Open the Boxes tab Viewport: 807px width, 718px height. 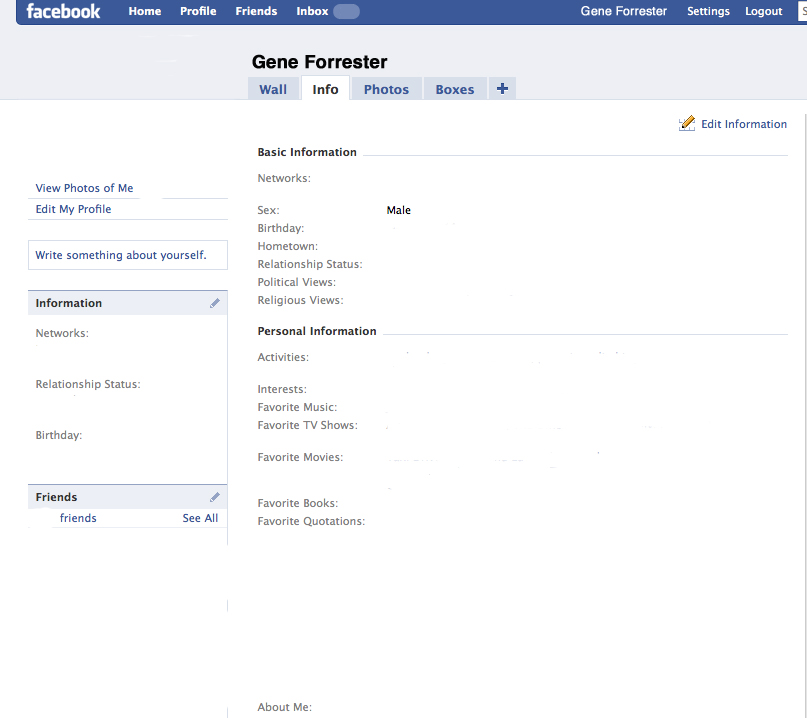(x=455, y=89)
